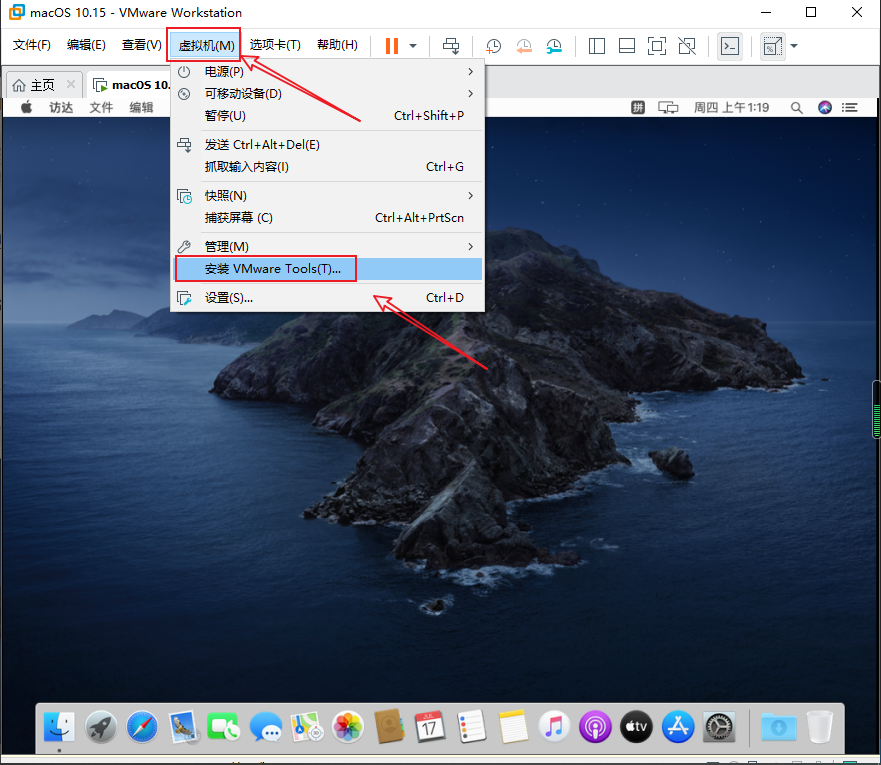Open the App Store in the Dock
The width and height of the screenshot is (881, 765).
click(678, 727)
